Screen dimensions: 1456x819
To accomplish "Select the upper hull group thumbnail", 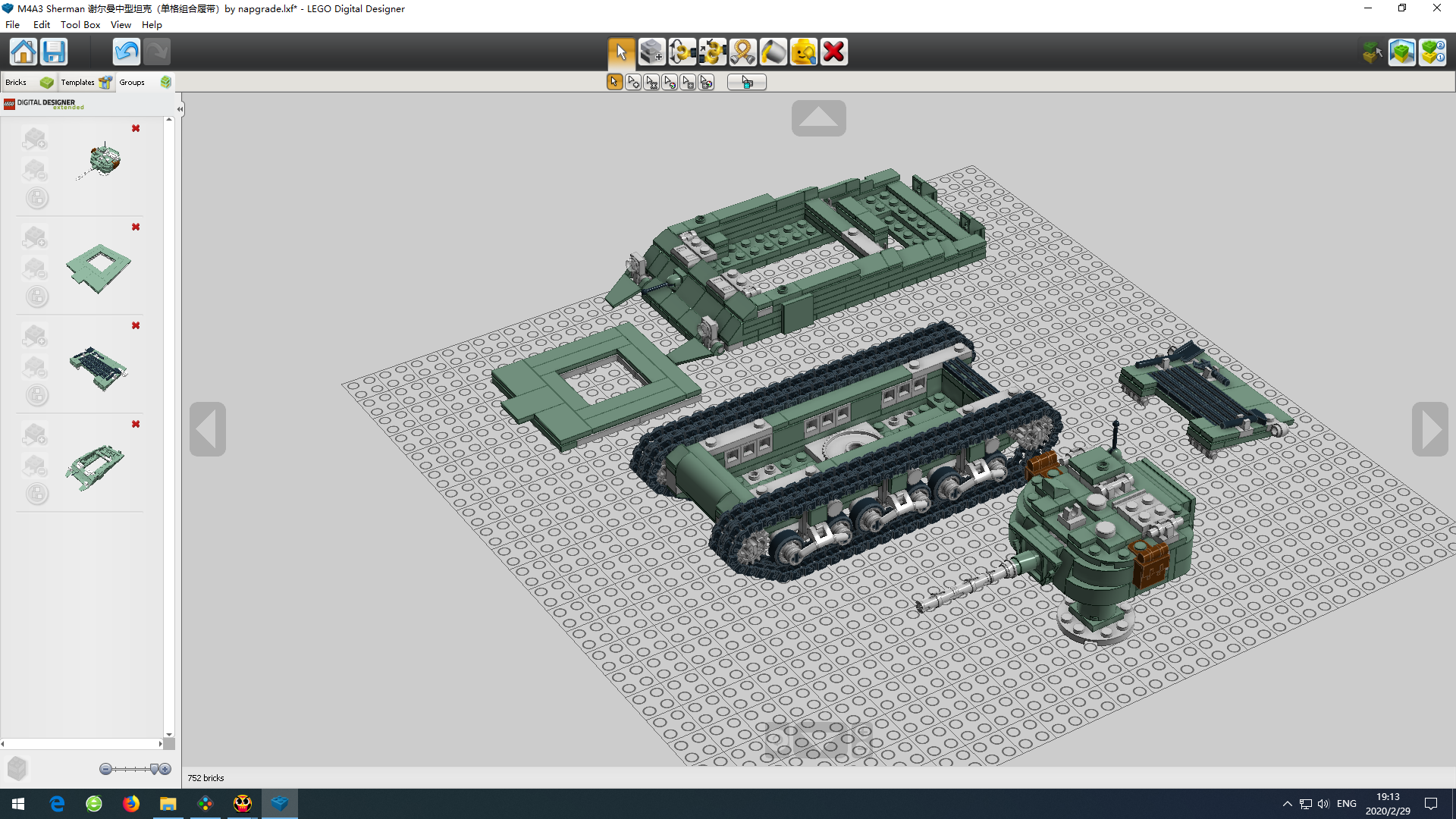I will pyautogui.click(x=96, y=467).
